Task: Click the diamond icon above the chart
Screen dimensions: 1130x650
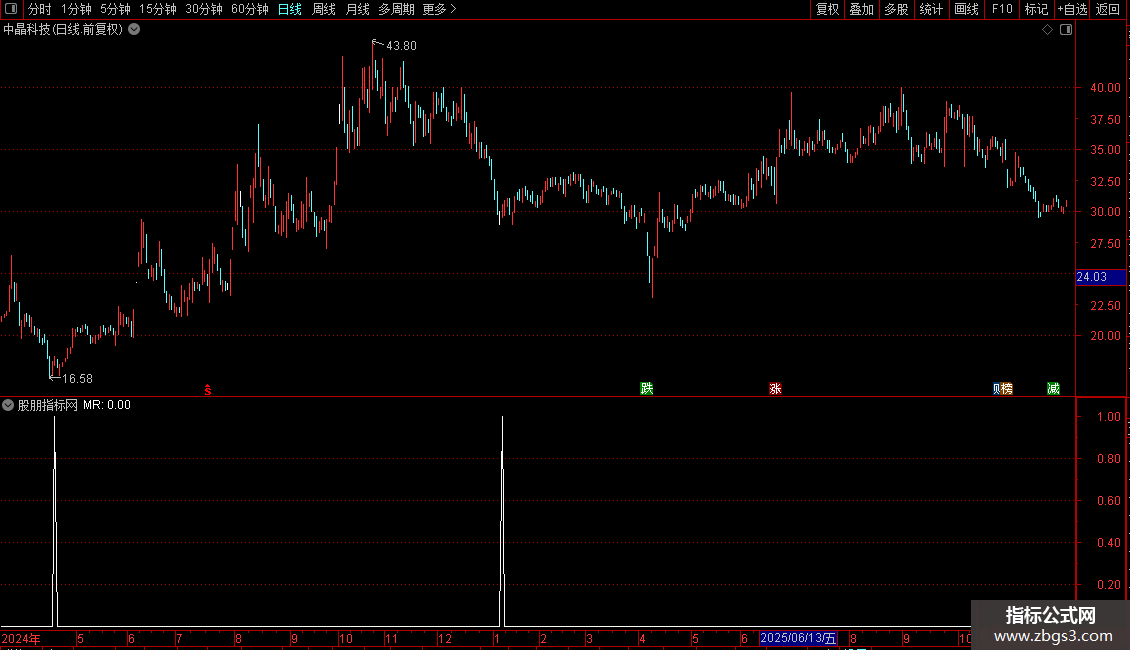Action: click(x=1048, y=30)
